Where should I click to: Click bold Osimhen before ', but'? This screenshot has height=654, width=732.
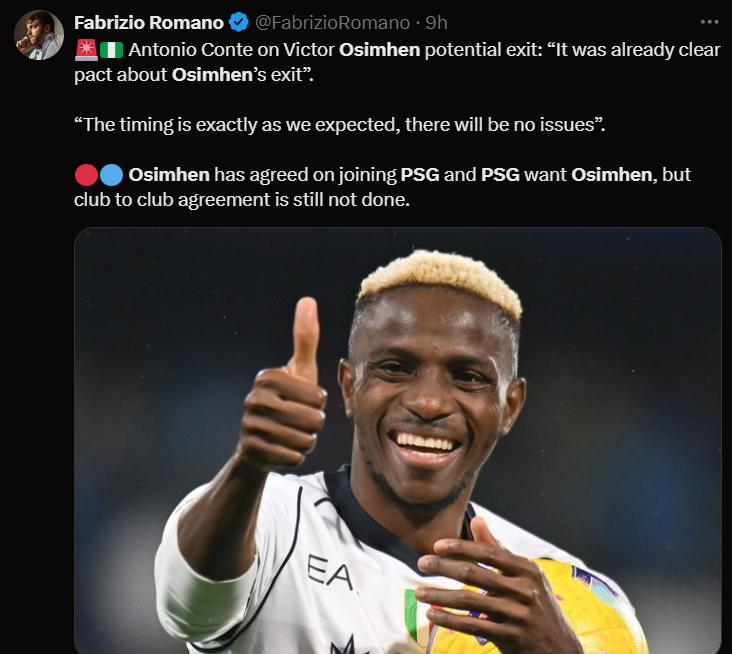click(x=612, y=175)
